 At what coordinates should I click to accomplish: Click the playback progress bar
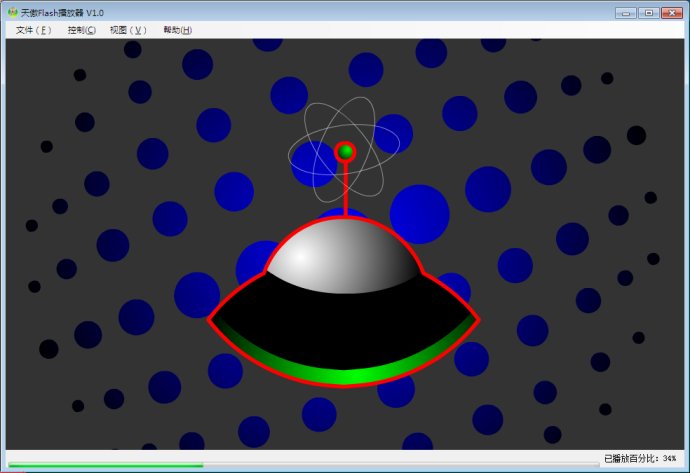303,465
